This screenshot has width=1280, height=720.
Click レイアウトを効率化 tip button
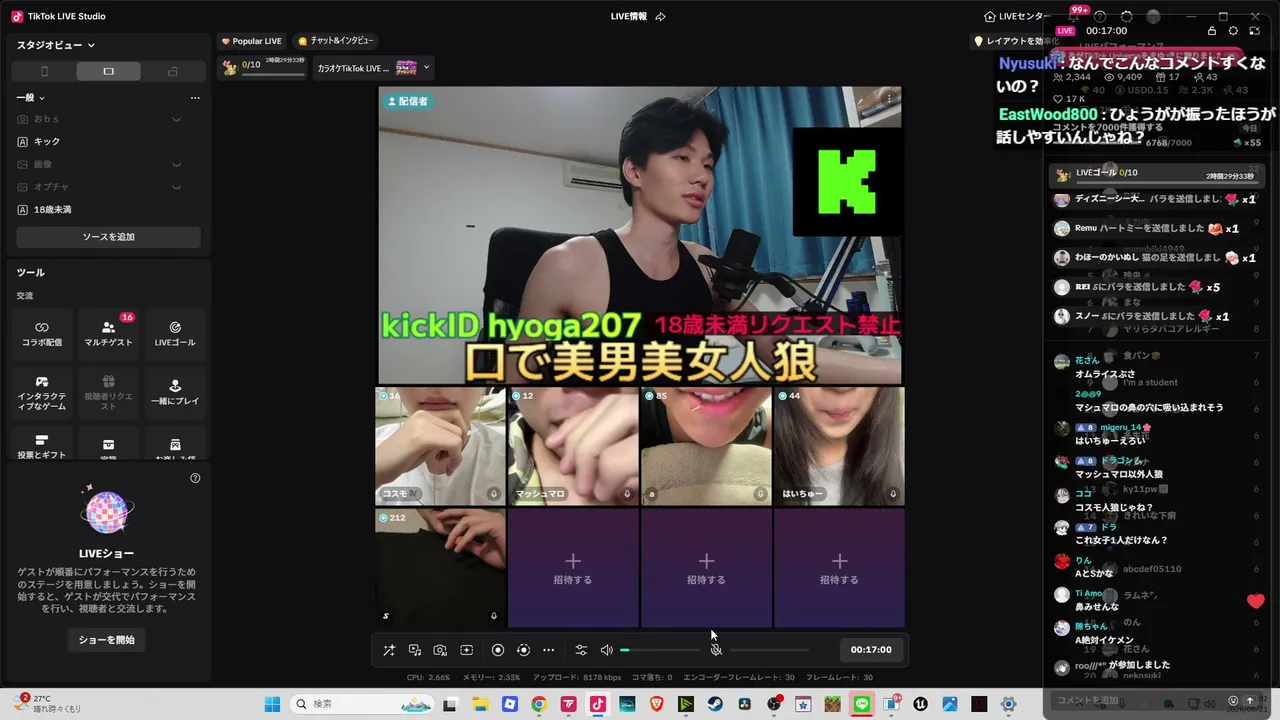1015,41
